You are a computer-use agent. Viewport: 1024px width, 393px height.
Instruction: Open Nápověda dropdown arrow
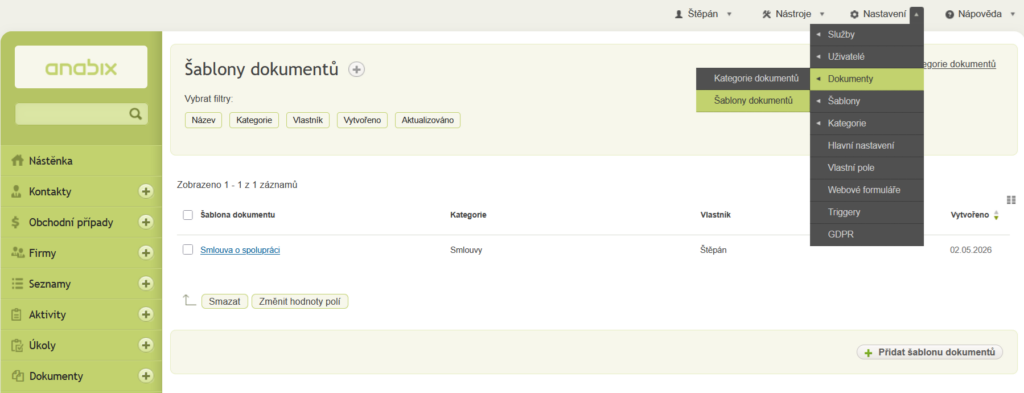pos(1012,14)
